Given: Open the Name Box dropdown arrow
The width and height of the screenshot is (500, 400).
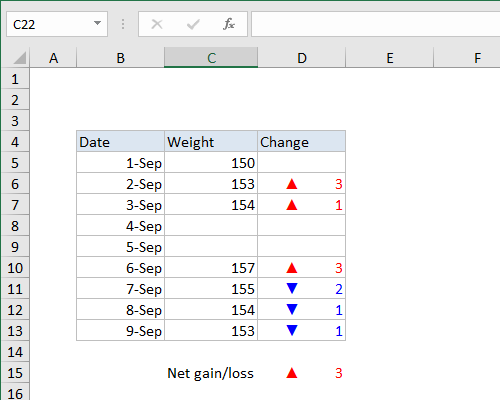Looking at the screenshot, I should click(97, 23).
